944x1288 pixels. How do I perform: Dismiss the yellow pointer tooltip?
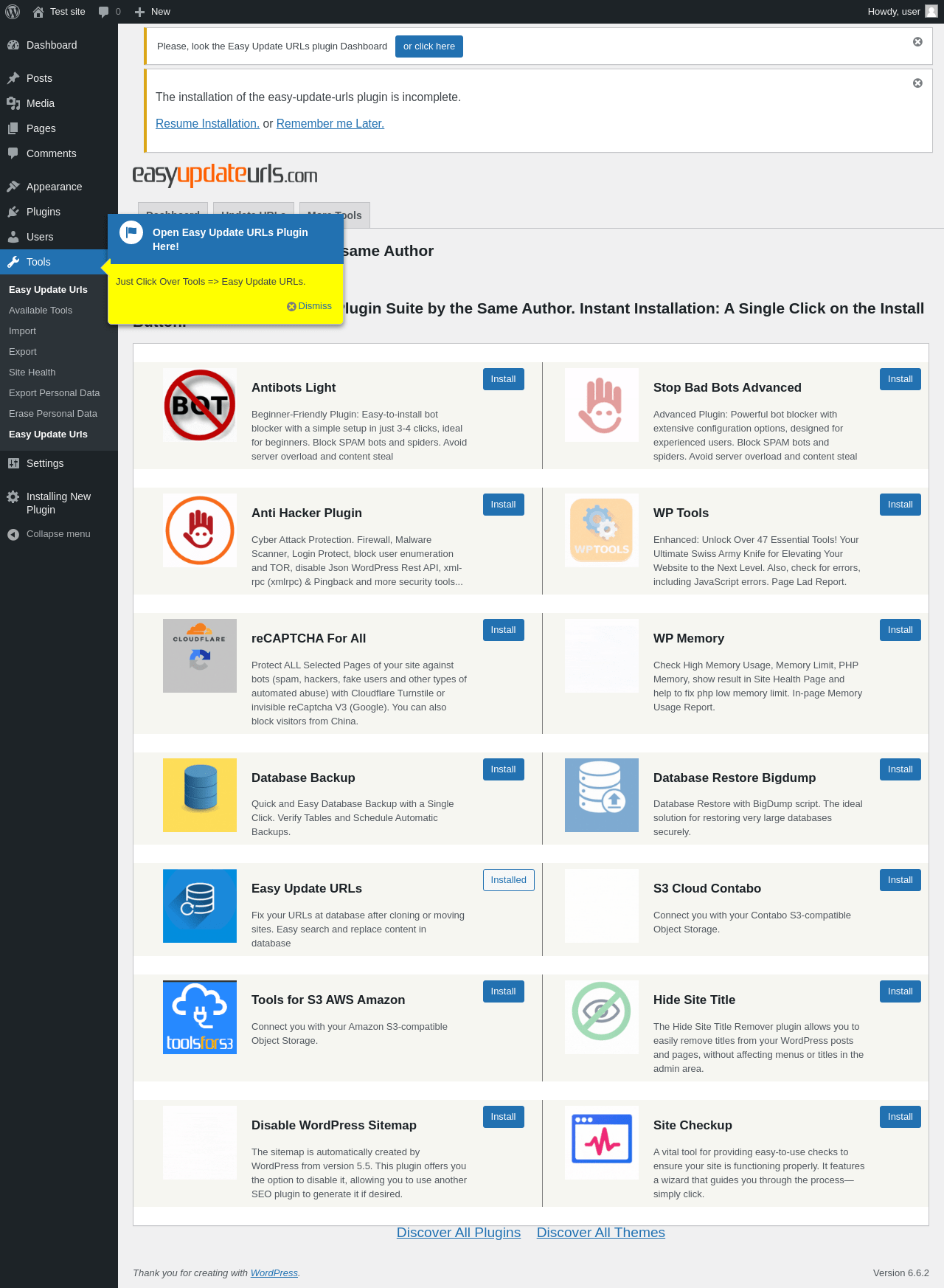[310, 306]
